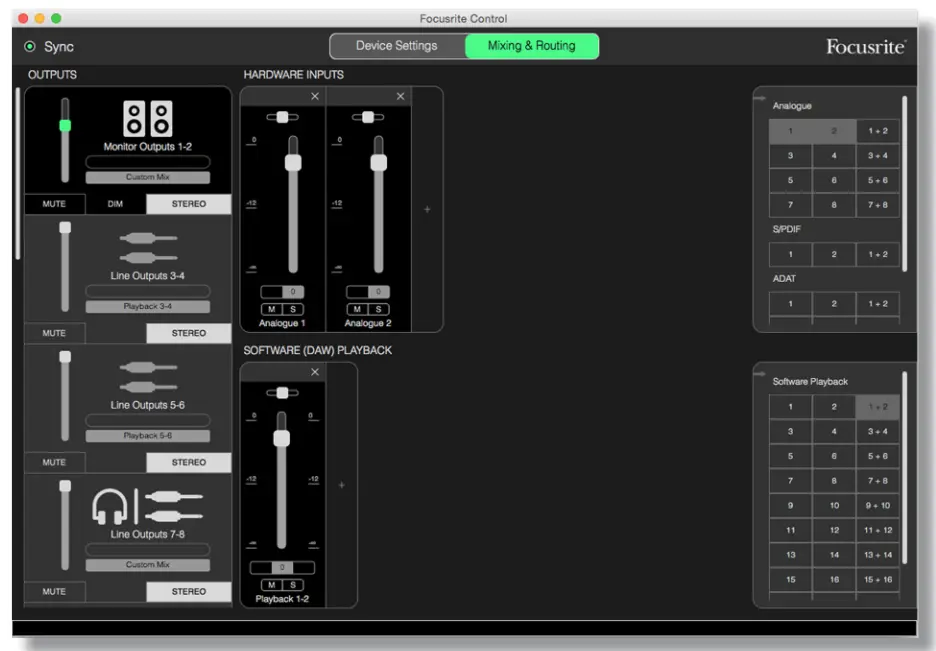Select Analogue input 3 + 4 pair
Image resolution: width=936 pixels, height=651 pixels.
877,156
